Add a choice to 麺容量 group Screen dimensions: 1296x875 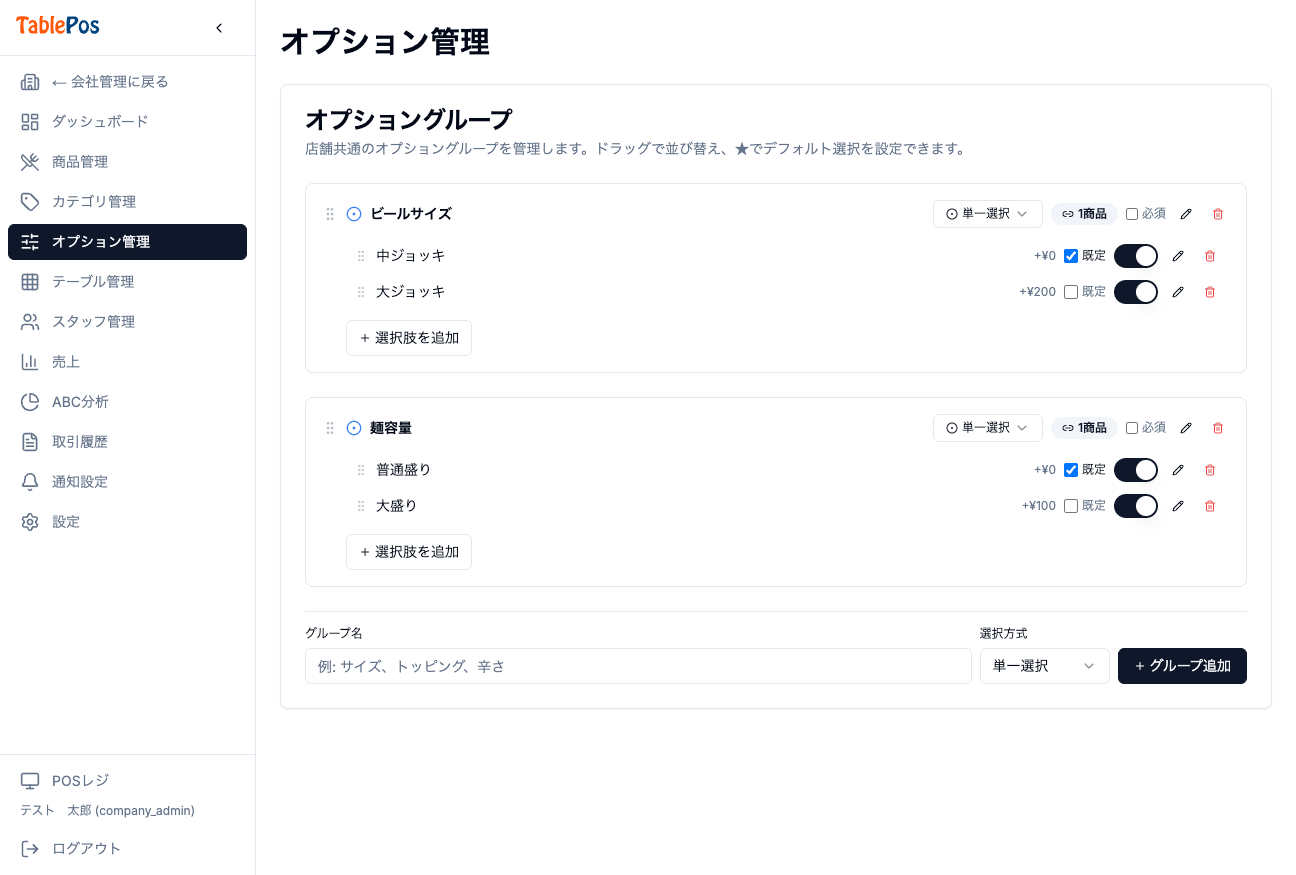pyautogui.click(x=409, y=552)
